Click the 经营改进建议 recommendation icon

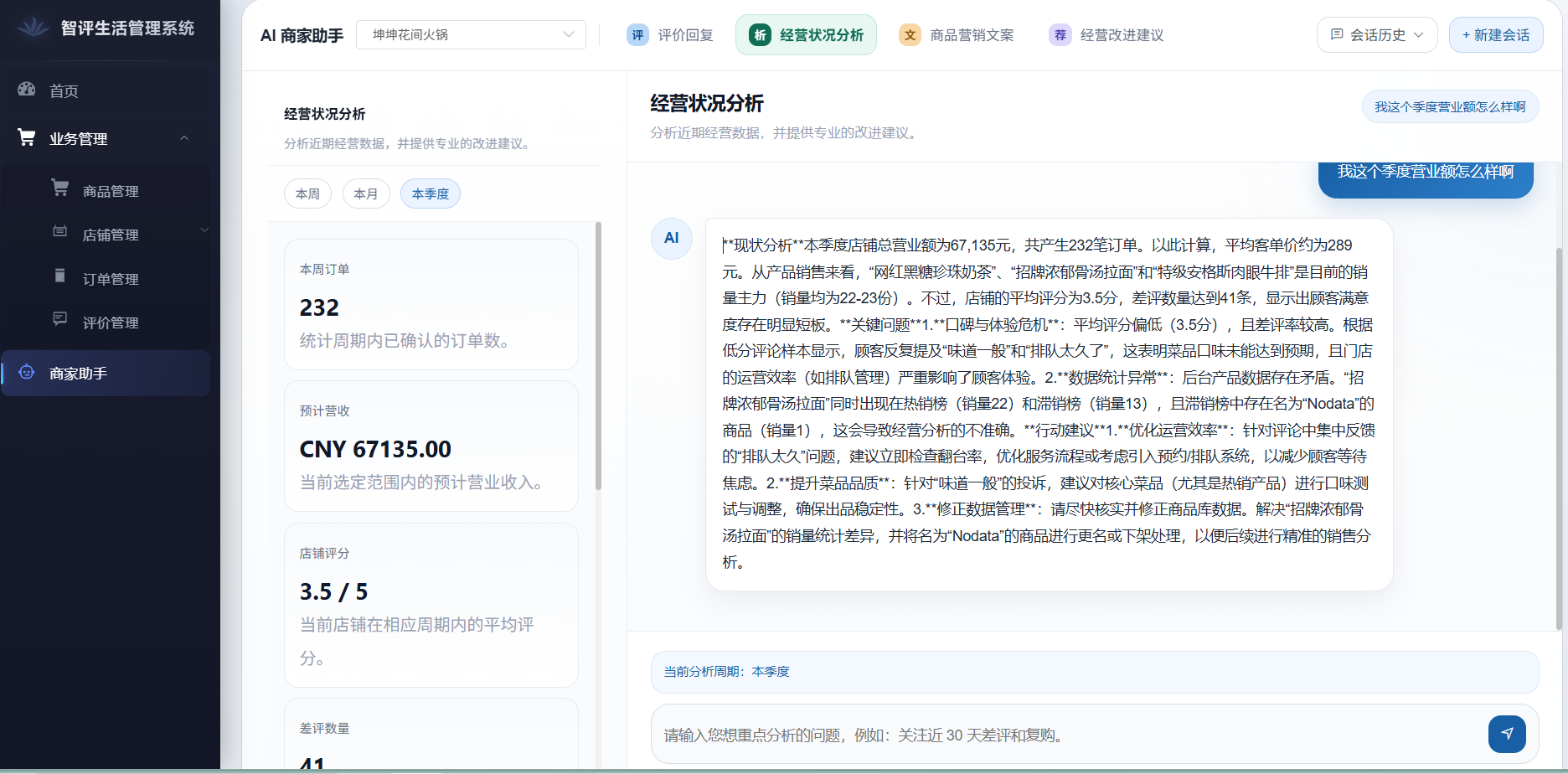coord(1060,34)
